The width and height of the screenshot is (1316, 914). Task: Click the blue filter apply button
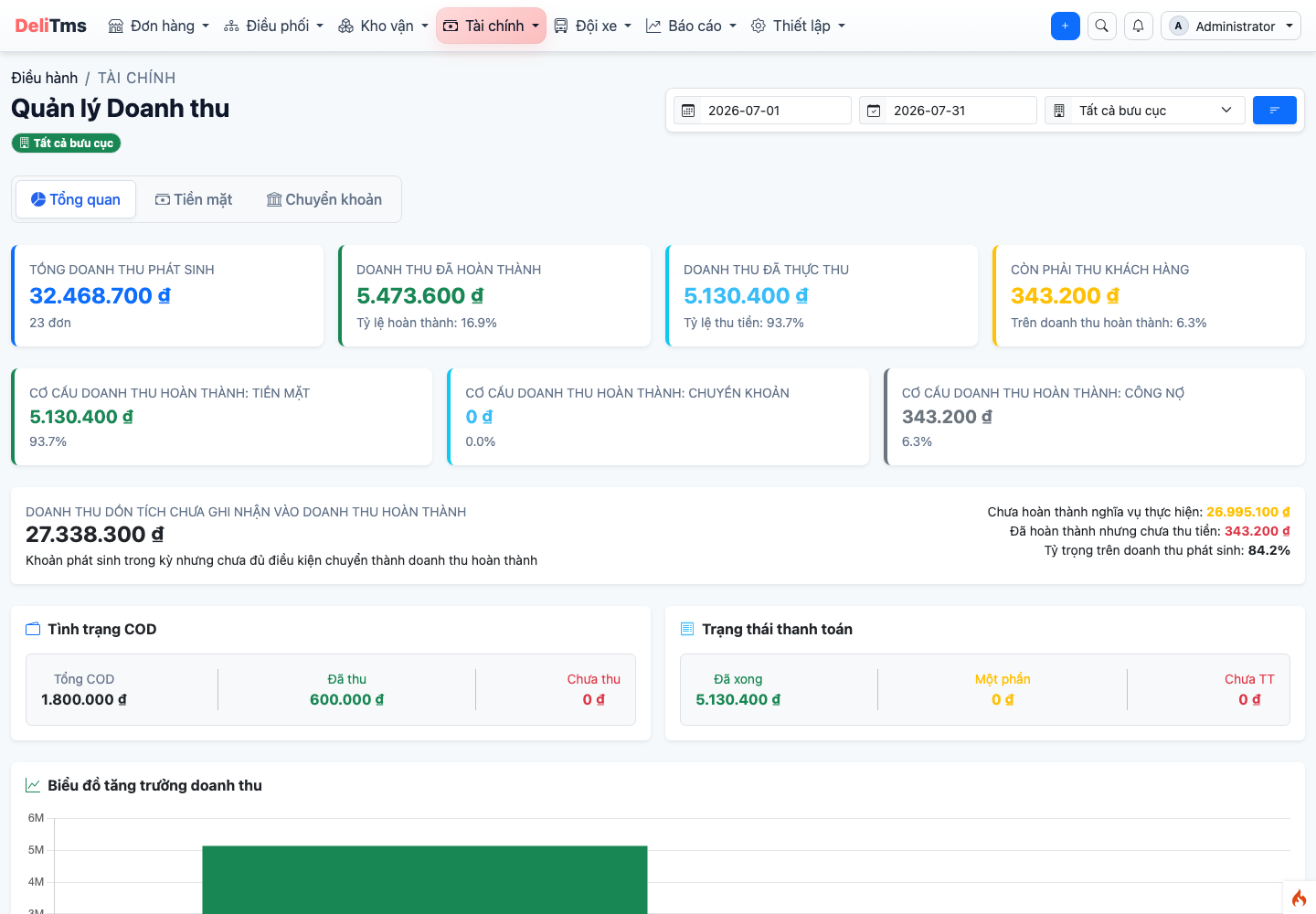1275,111
